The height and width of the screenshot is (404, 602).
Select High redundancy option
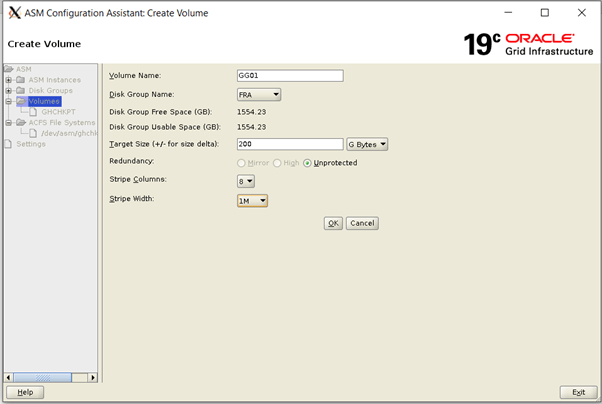[277, 162]
